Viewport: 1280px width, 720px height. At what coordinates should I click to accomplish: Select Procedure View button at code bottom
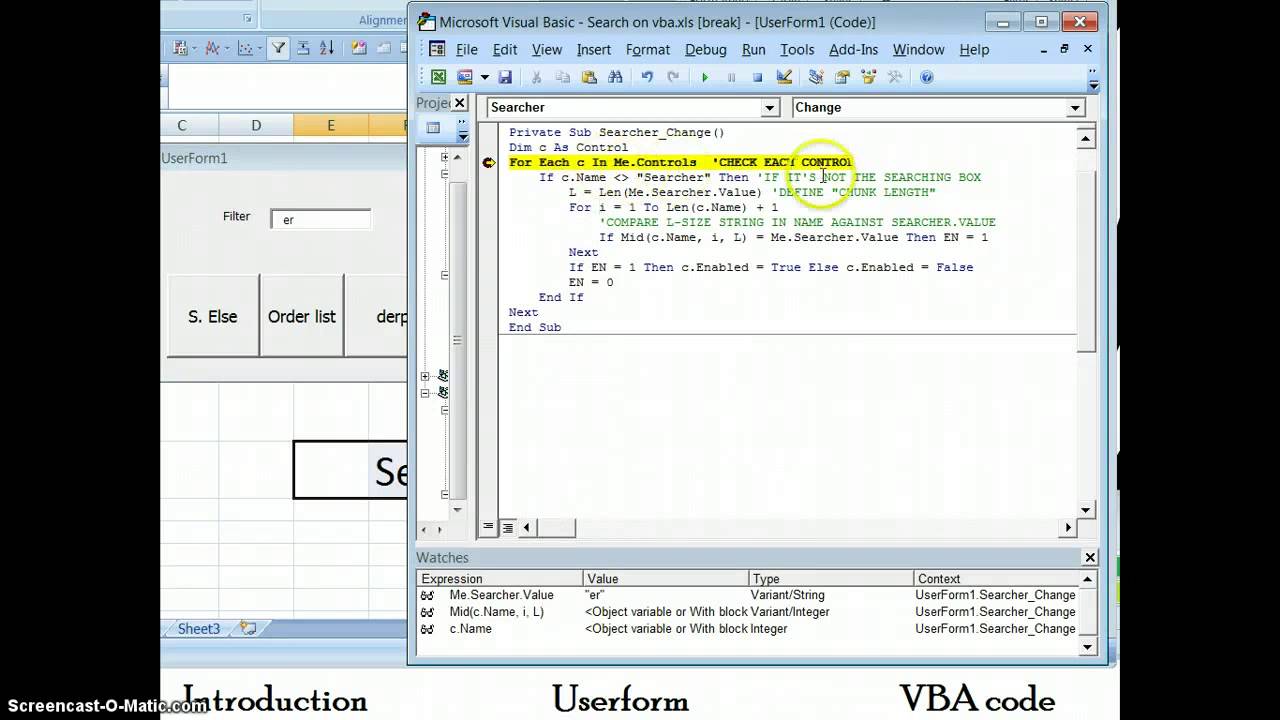click(488, 527)
